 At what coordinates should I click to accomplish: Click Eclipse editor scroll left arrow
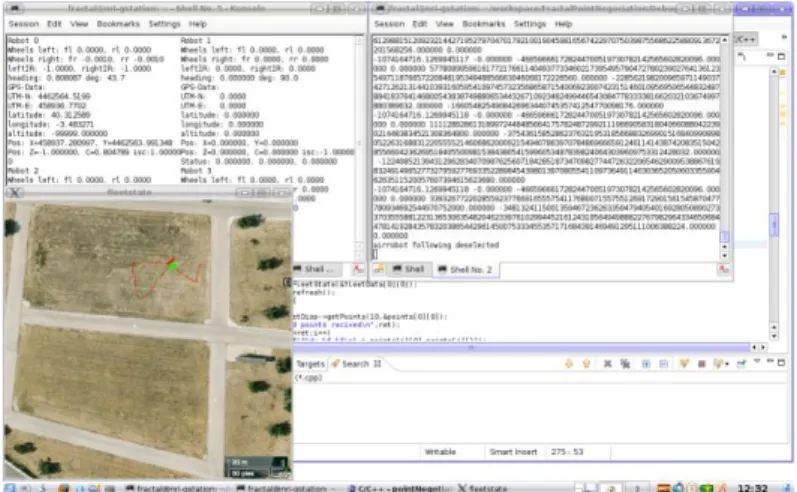click(x=754, y=348)
